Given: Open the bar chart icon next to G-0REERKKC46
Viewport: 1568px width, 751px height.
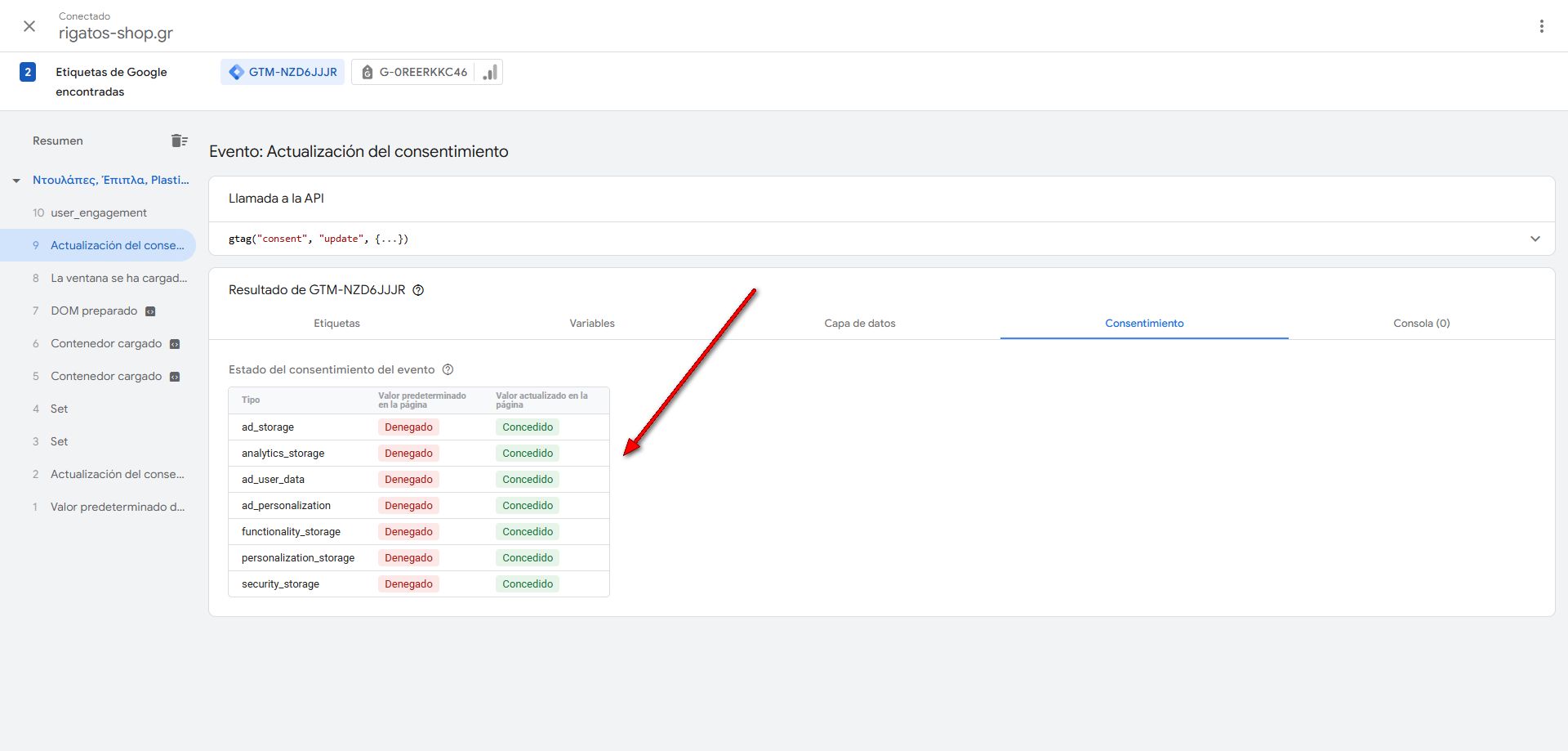Looking at the screenshot, I should click(490, 72).
